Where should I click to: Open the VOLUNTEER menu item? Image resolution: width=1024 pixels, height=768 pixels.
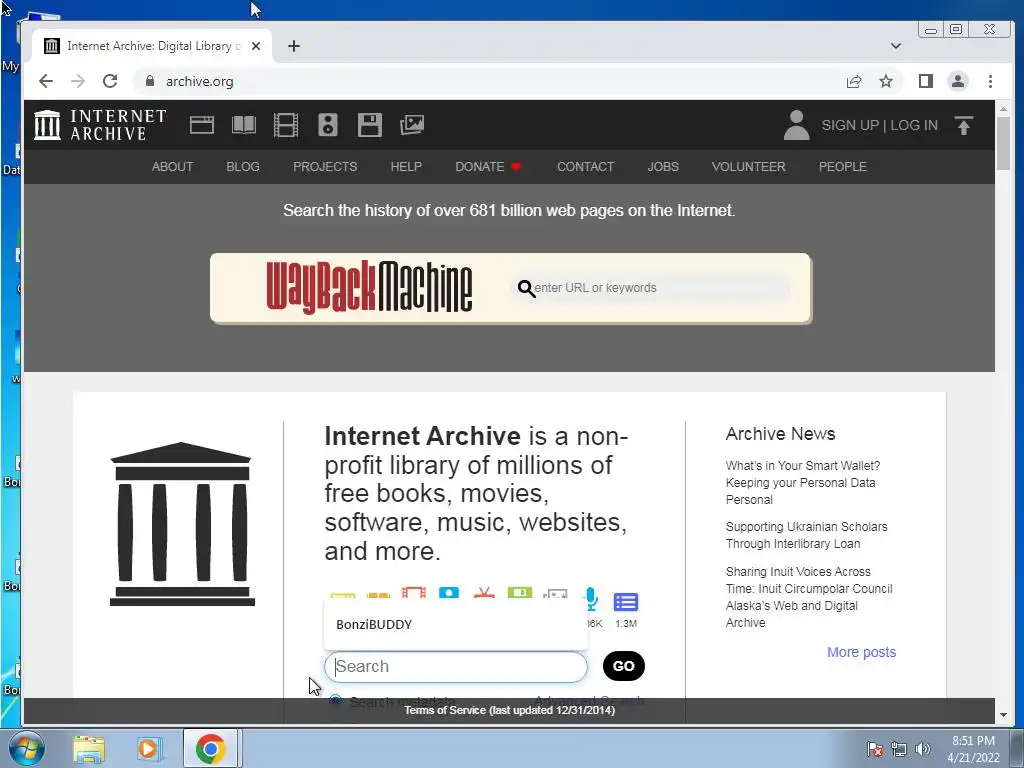pos(748,167)
